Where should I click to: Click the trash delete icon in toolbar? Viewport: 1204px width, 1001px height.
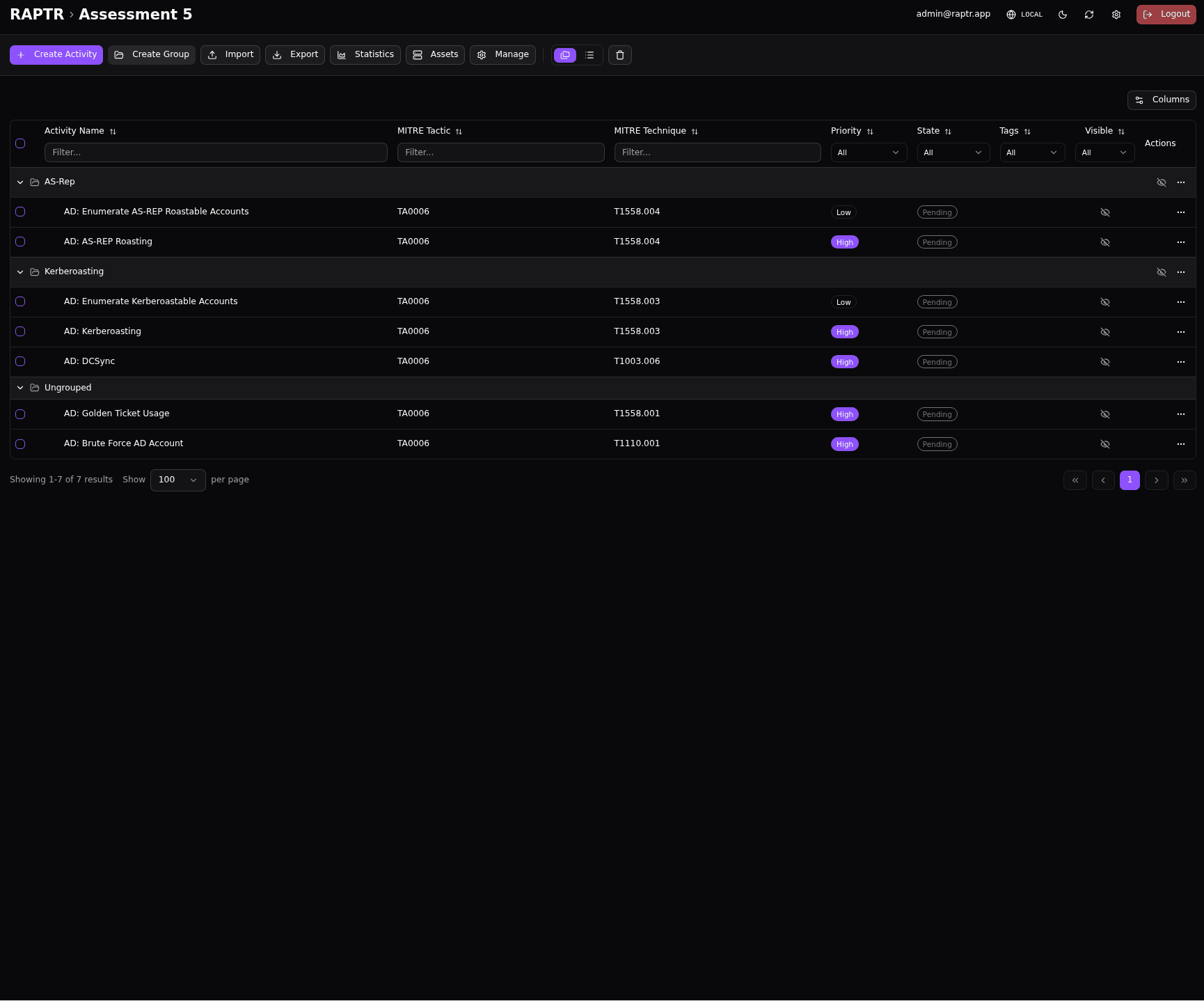pyautogui.click(x=619, y=55)
